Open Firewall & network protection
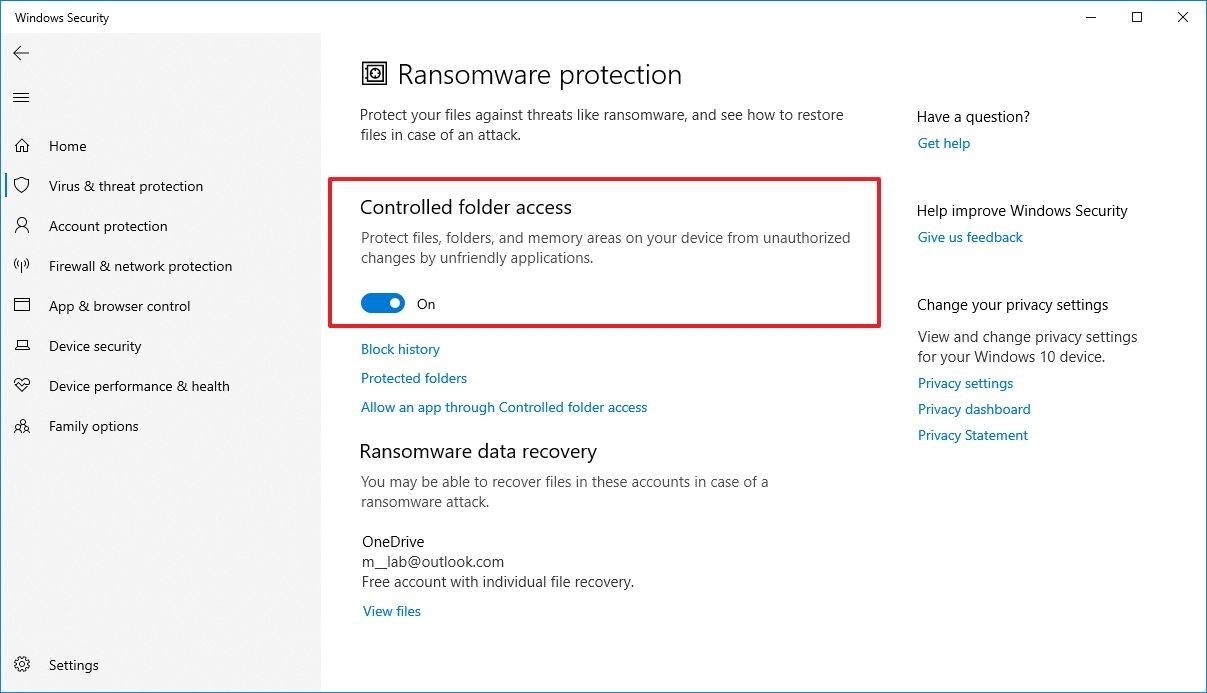Viewport: 1207px width, 693px height. pos(140,266)
